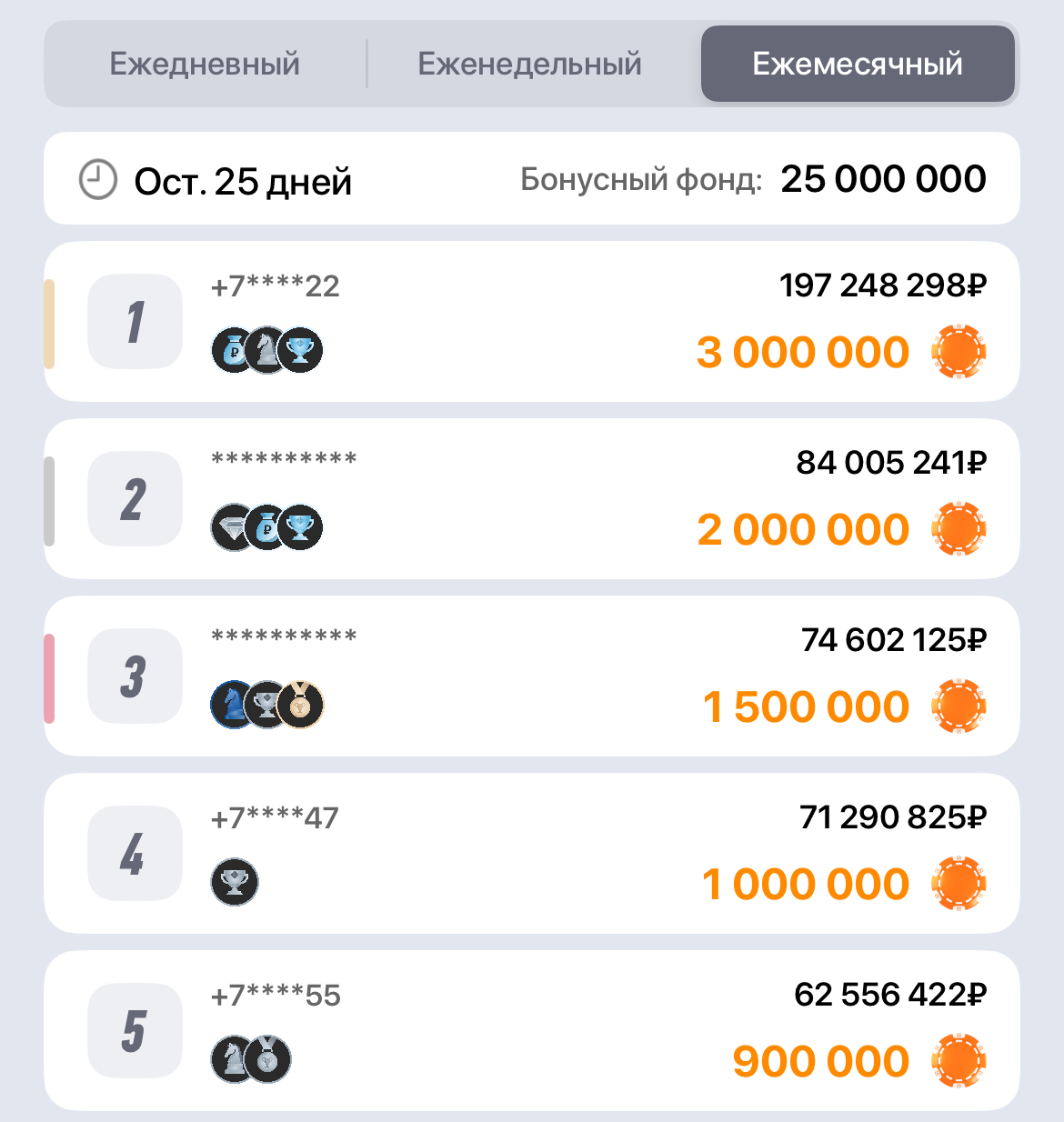Tap the 2 000 000 prize amount
The width and height of the screenshot is (1064, 1122).
pyautogui.click(x=803, y=529)
